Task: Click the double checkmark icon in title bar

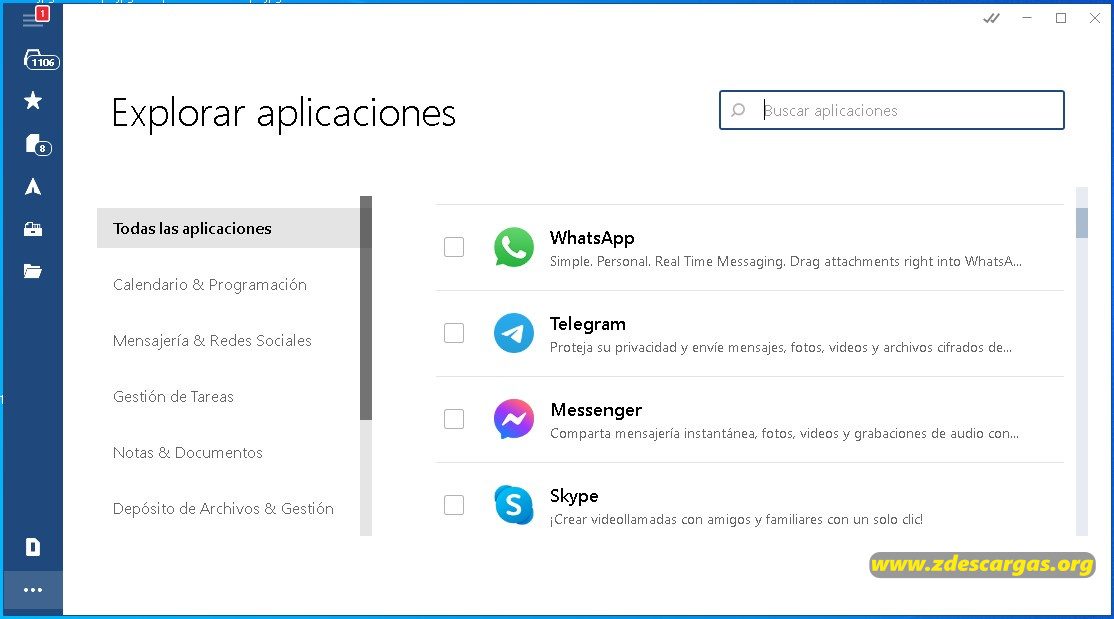Action: [x=991, y=18]
